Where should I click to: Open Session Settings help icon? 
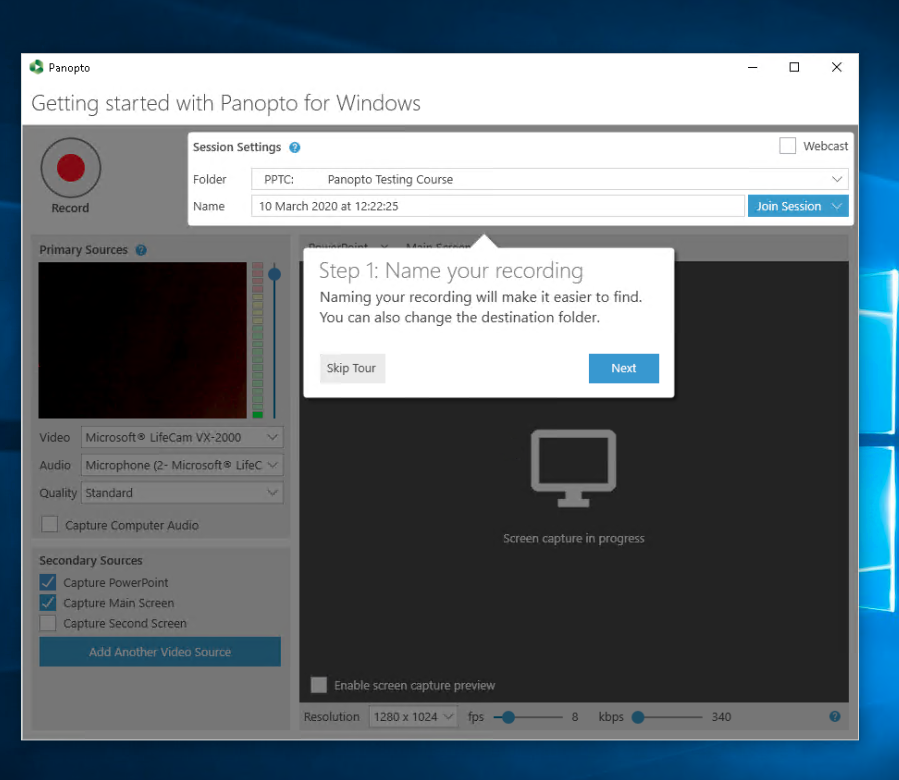295,147
